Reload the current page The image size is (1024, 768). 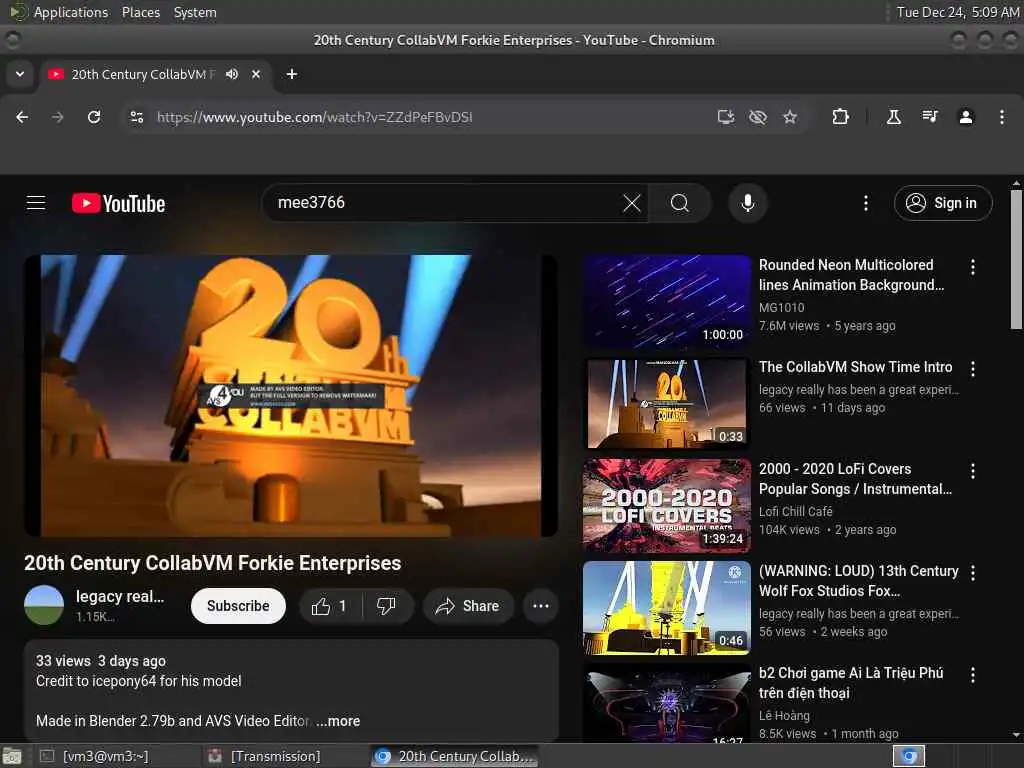[94, 117]
